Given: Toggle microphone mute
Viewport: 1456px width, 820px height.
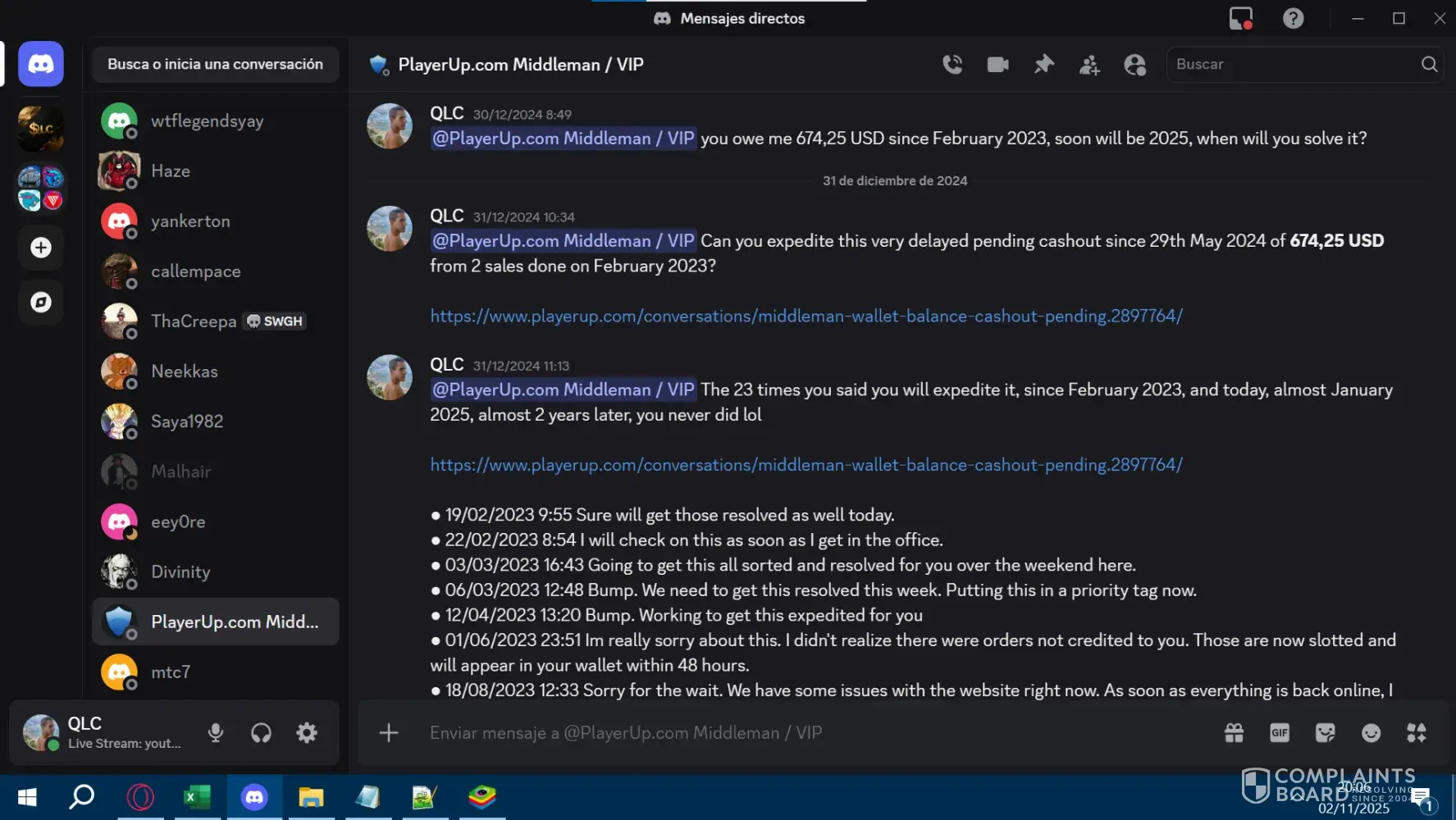Looking at the screenshot, I should tap(216, 732).
